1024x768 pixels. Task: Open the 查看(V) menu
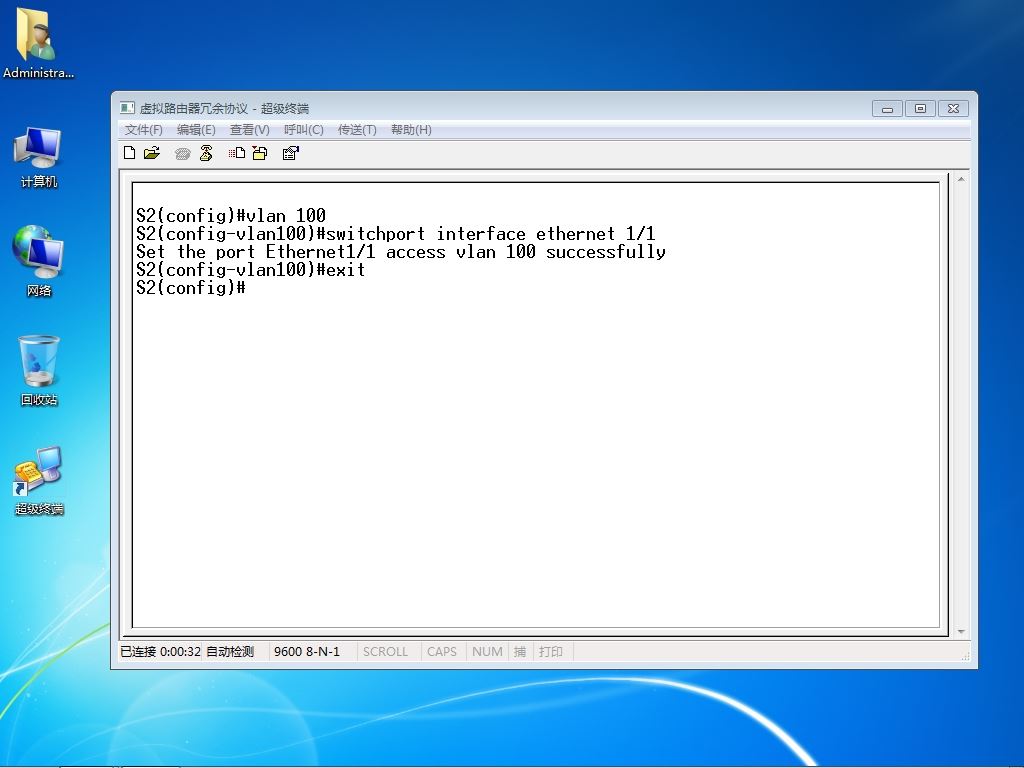(x=249, y=129)
